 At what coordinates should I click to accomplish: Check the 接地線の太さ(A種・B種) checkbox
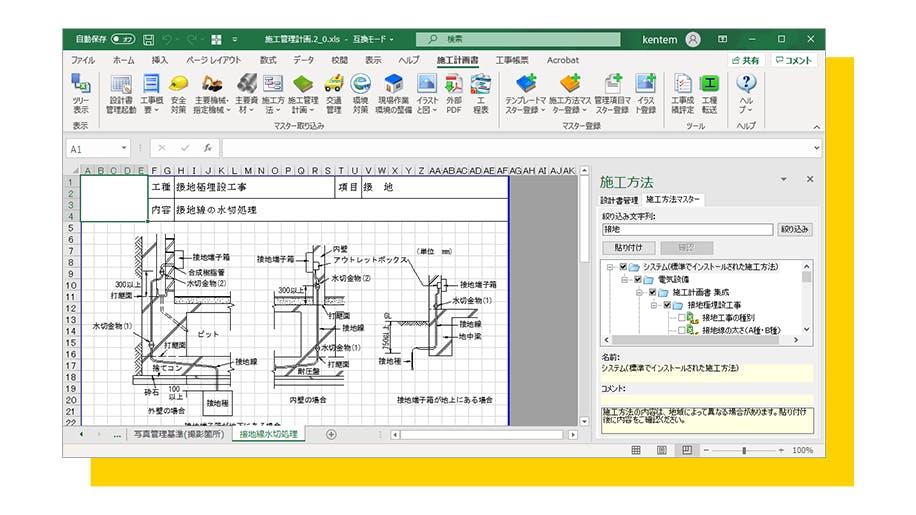pyautogui.click(x=681, y=330)
